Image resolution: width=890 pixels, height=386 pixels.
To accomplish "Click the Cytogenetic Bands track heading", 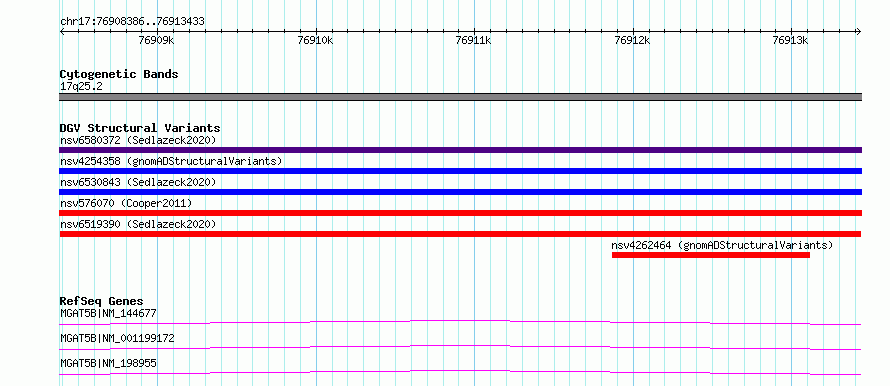I will pyautogui.click(x=119, y=74).
